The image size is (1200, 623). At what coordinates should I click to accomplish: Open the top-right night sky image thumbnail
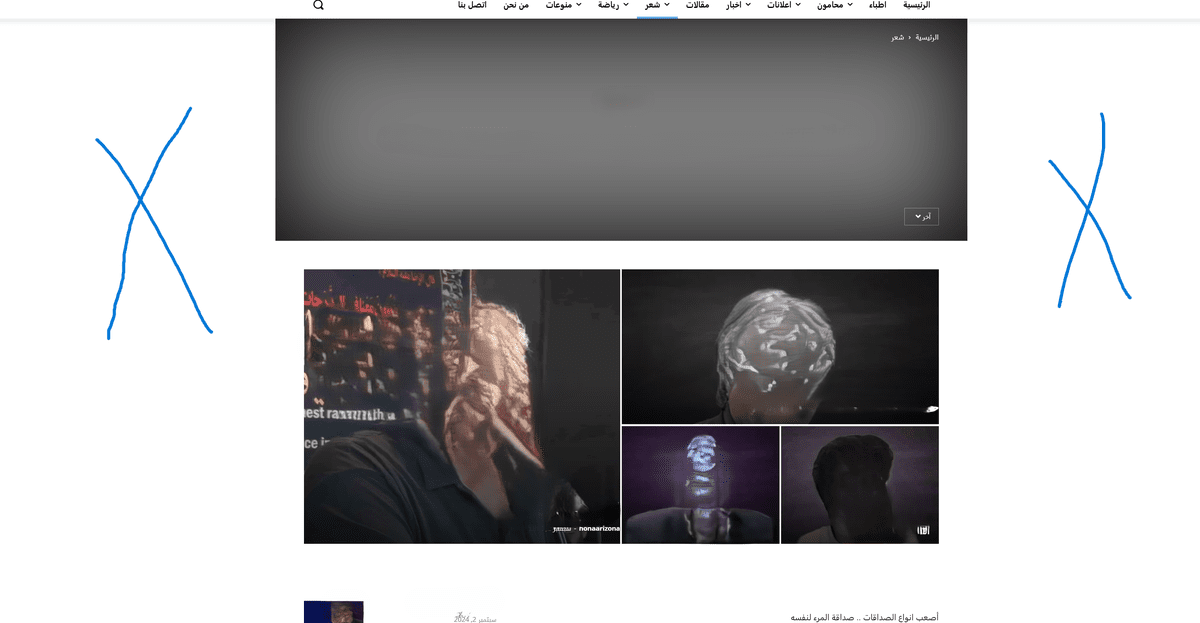click(x=780, y=346)
